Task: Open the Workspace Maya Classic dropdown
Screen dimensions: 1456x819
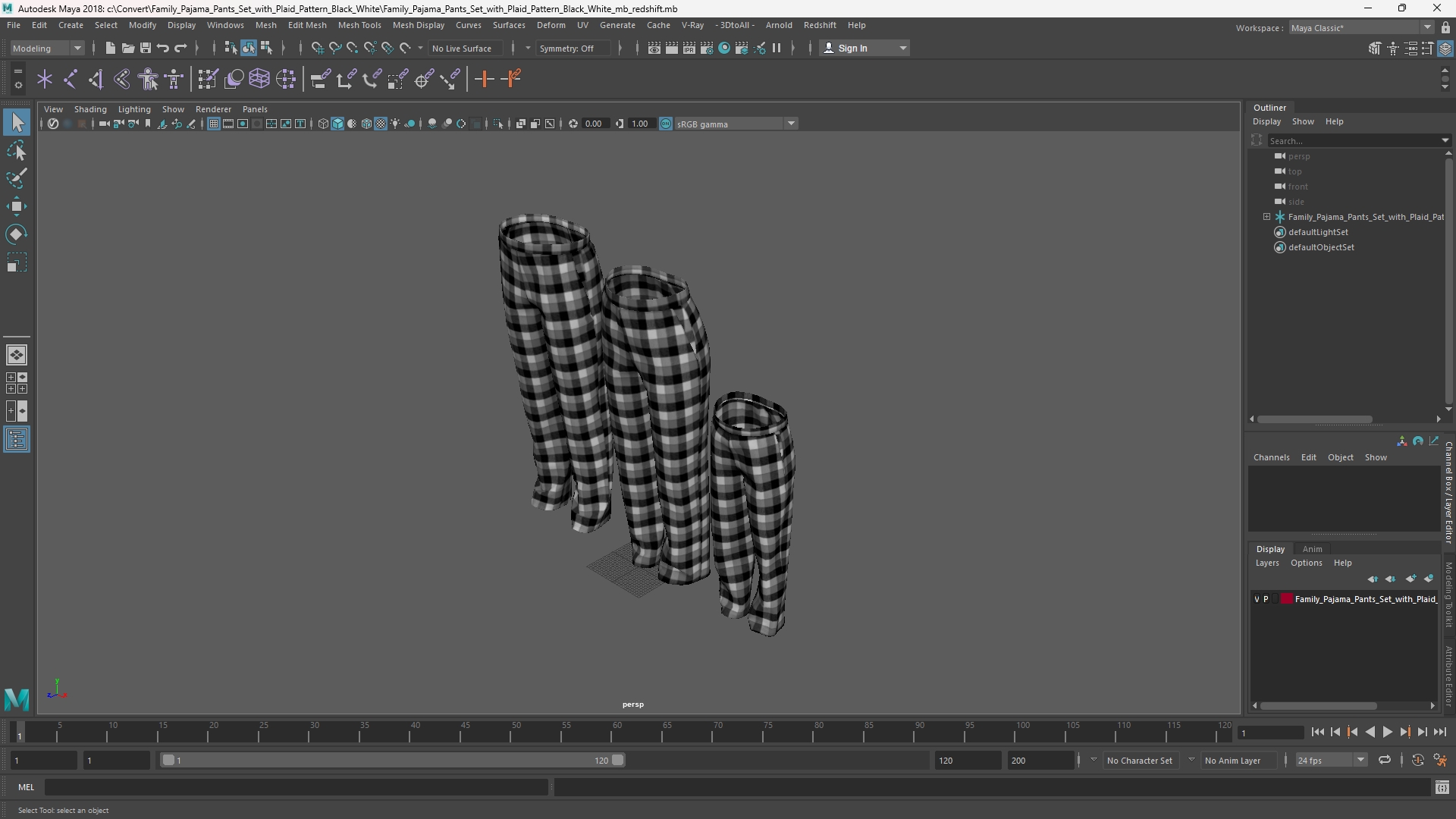Action: (1361, 27)
